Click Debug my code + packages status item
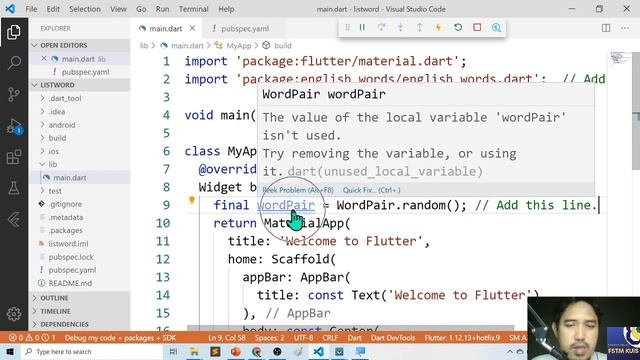 120,338
